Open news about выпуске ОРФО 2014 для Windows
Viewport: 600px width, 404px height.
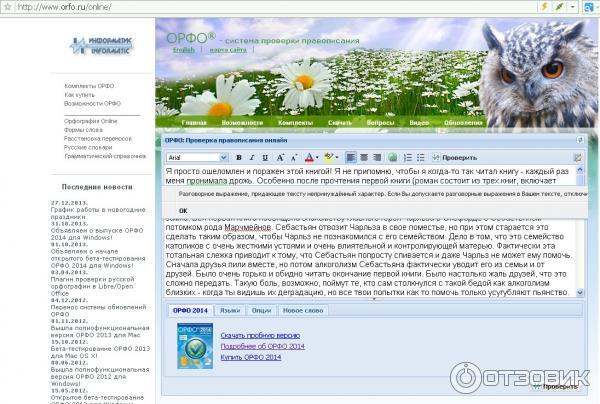[97, 234]
